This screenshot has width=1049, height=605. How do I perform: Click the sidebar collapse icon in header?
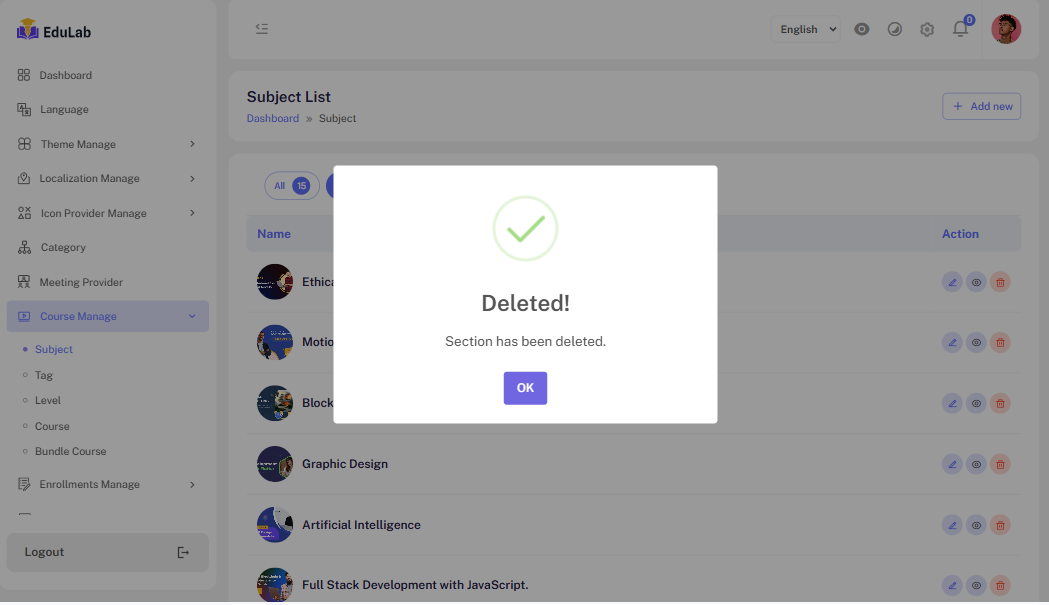tap(262, 29)
